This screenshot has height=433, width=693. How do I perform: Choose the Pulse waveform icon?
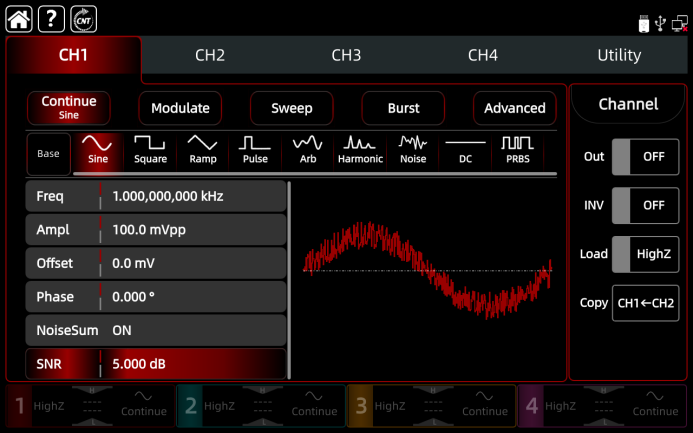254,150
